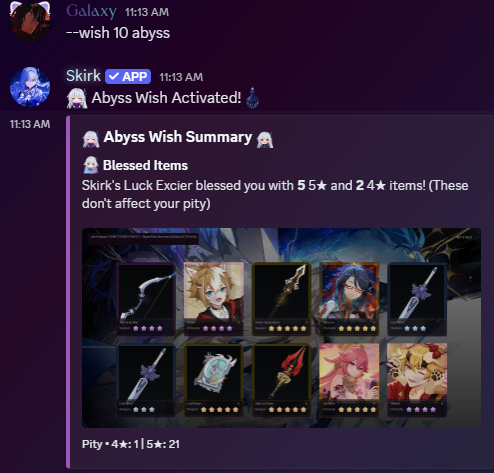
Task: Open Galaxy username profile
Action: (x=91, y=12)
